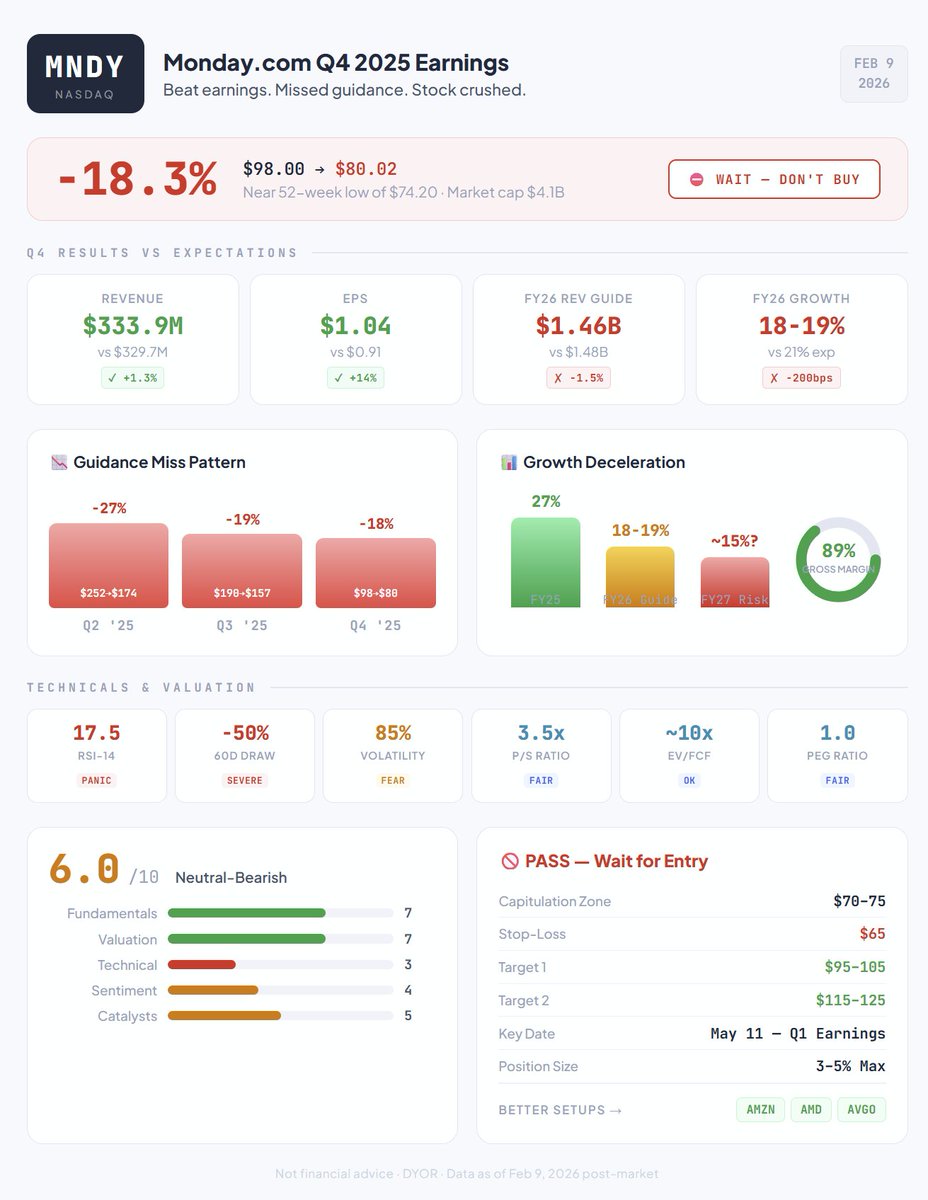Click the $115-125 Target 2 value
Viewport: 928px width, 1200px height.
tap(851, 1000)
